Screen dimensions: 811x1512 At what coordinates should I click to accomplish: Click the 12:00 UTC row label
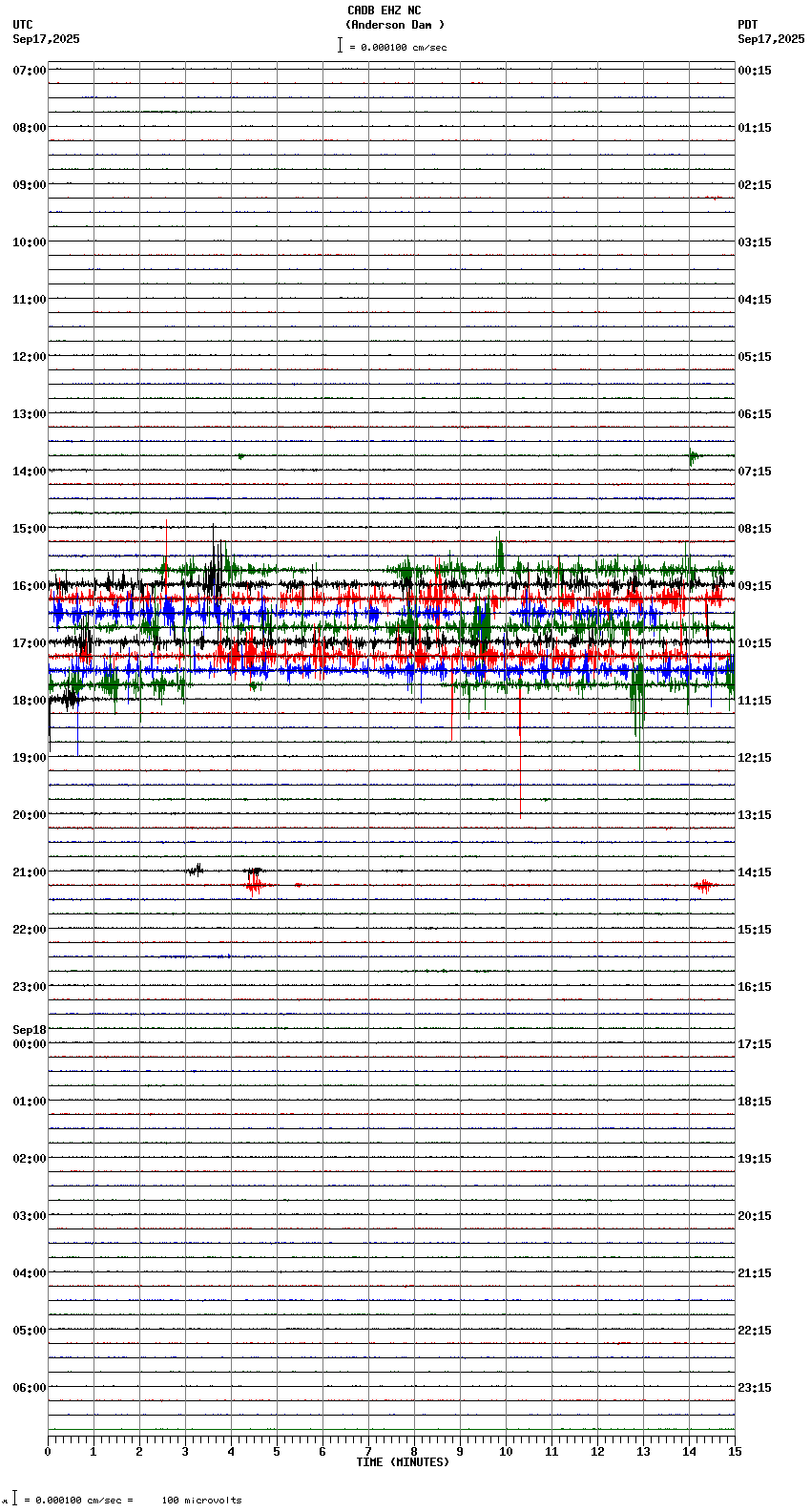coord(30,357)
